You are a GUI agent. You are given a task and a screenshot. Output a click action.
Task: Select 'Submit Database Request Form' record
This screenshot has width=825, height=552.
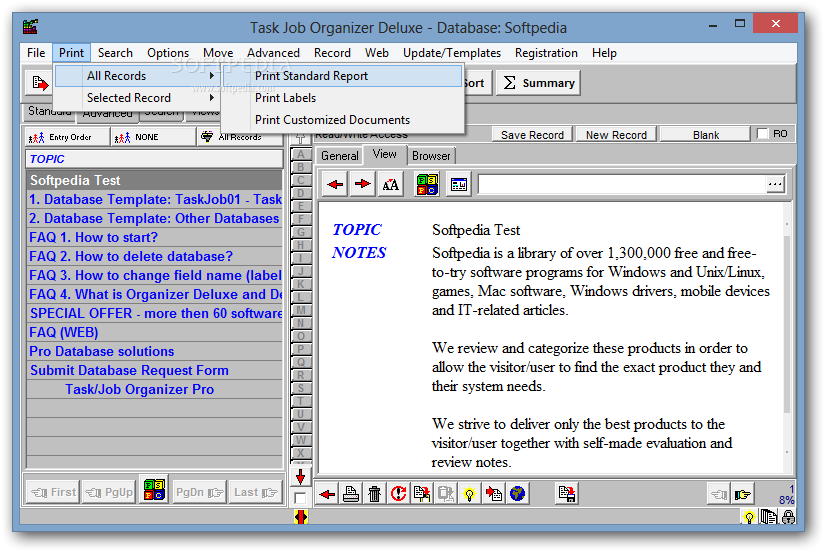[155, 370]
